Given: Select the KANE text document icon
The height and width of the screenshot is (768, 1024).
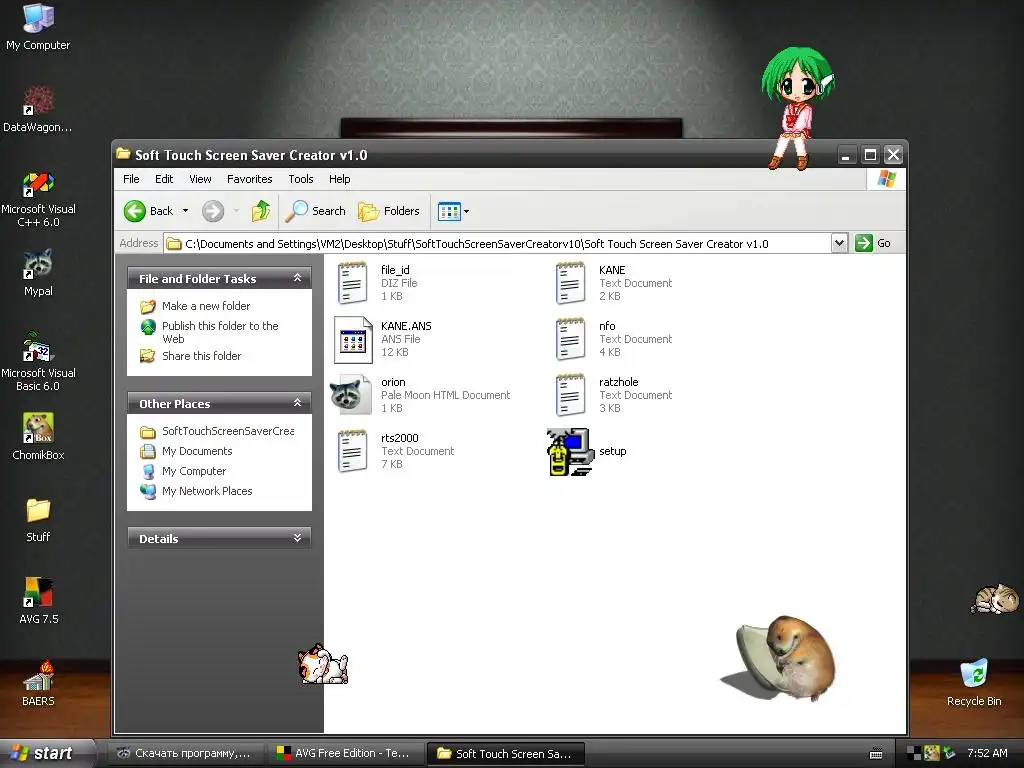Looking at the screenshot, I should click(570, 283).
